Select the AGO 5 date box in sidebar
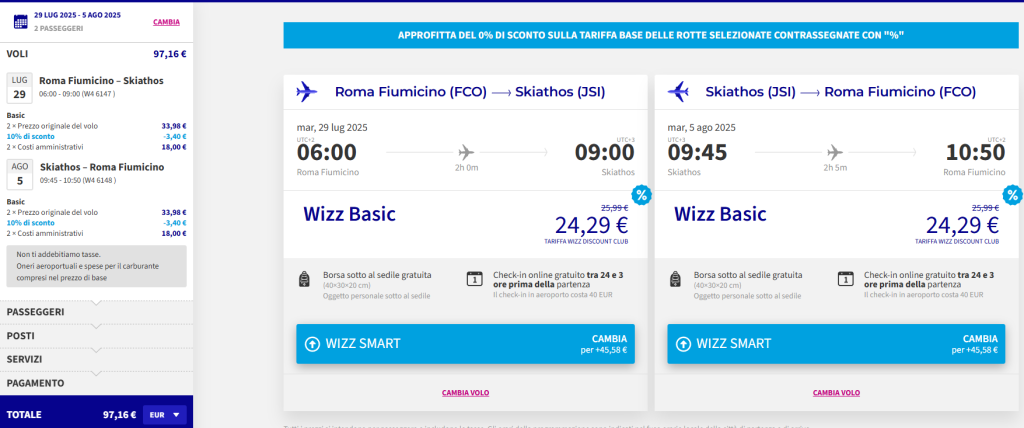The width and height of the screenshot is (1024, 428). pyautogui.click(x=20, y=174)
